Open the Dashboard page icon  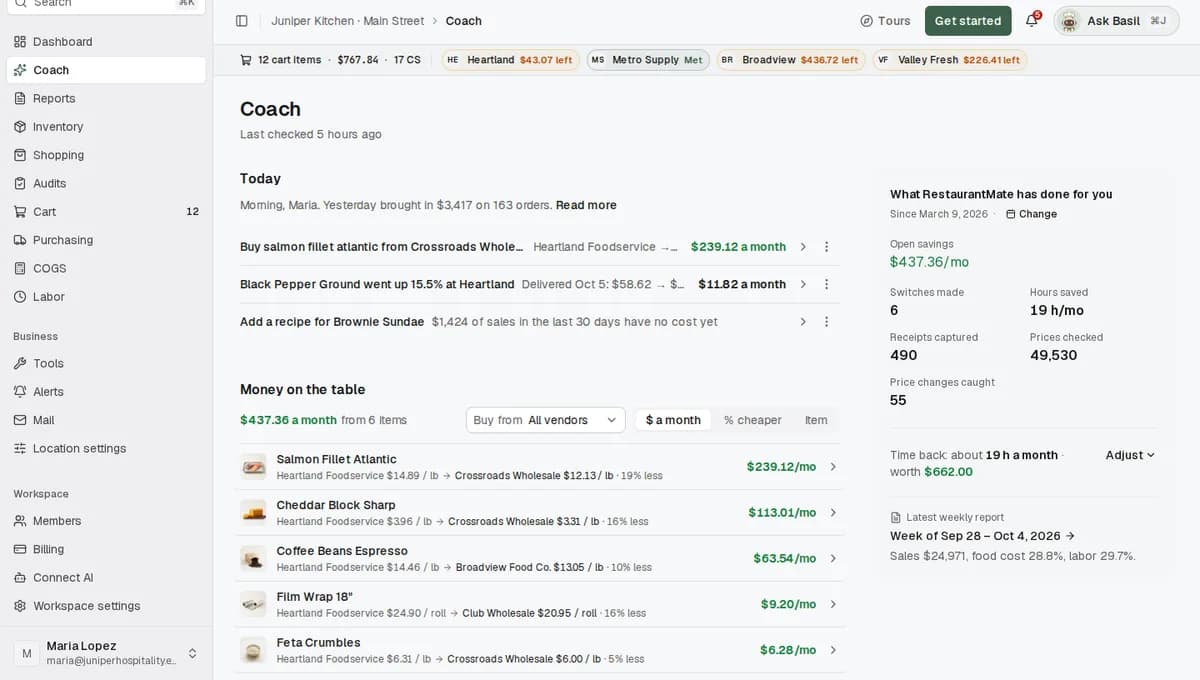click(x=20, y=42)
